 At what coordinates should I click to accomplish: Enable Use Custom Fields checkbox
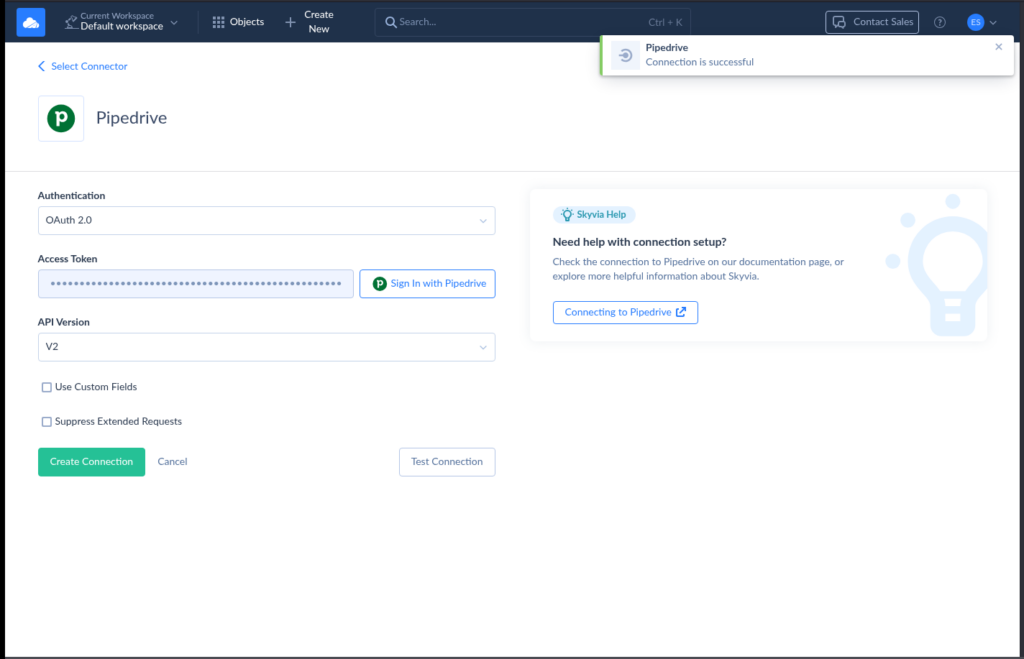click(x=46, y=387)
